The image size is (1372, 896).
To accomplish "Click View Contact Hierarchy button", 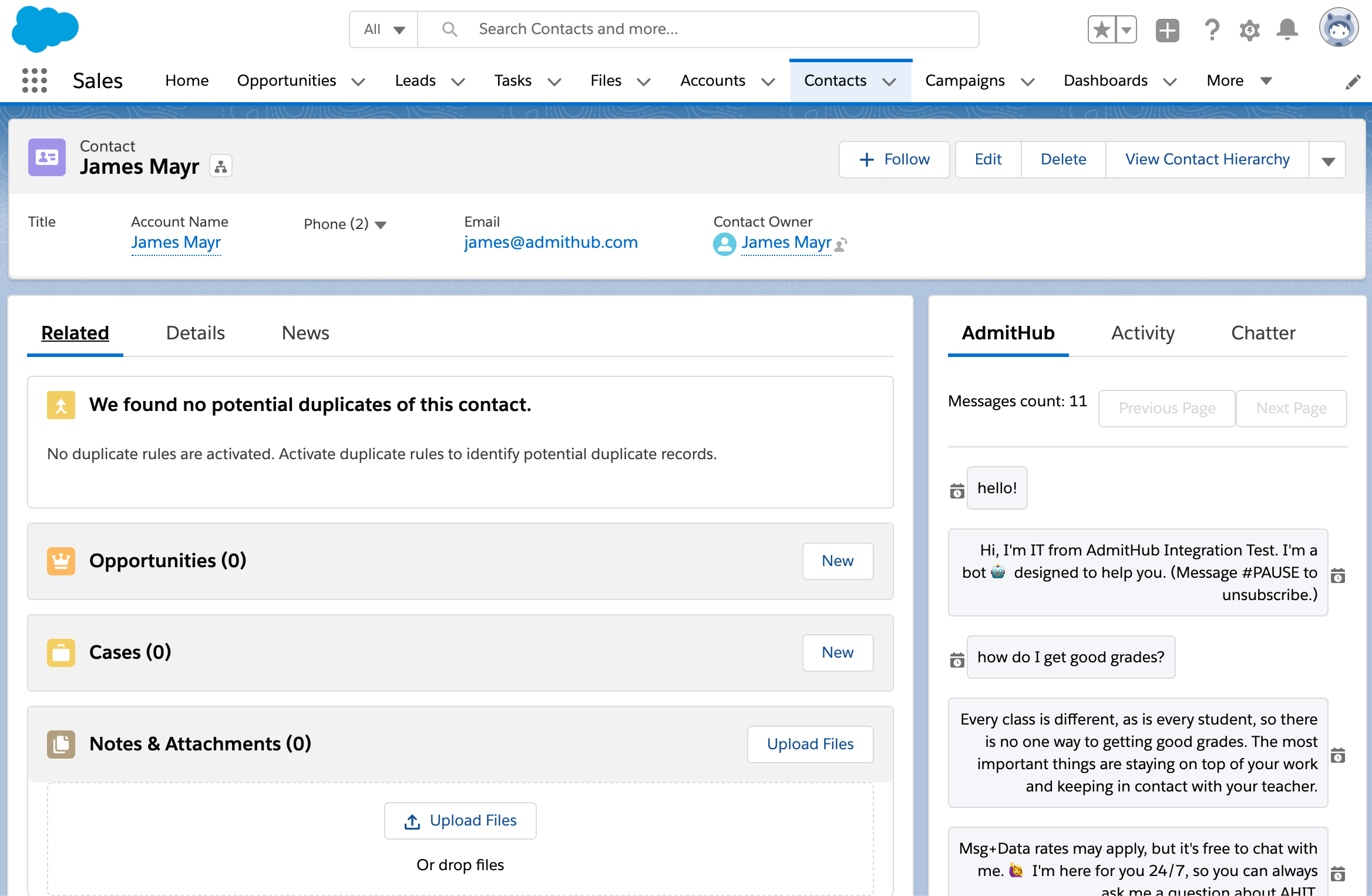I will 1207,160.
